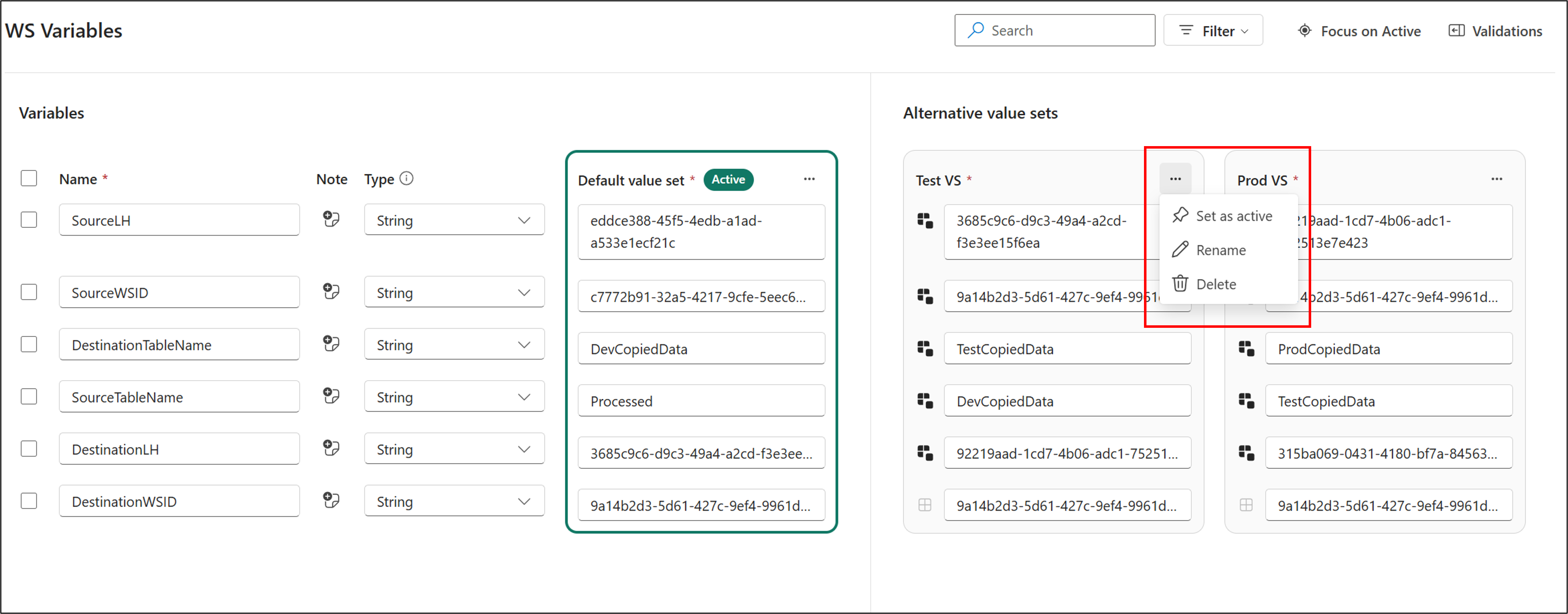Open more options for Prod VS

click(x=1496, y=179)
